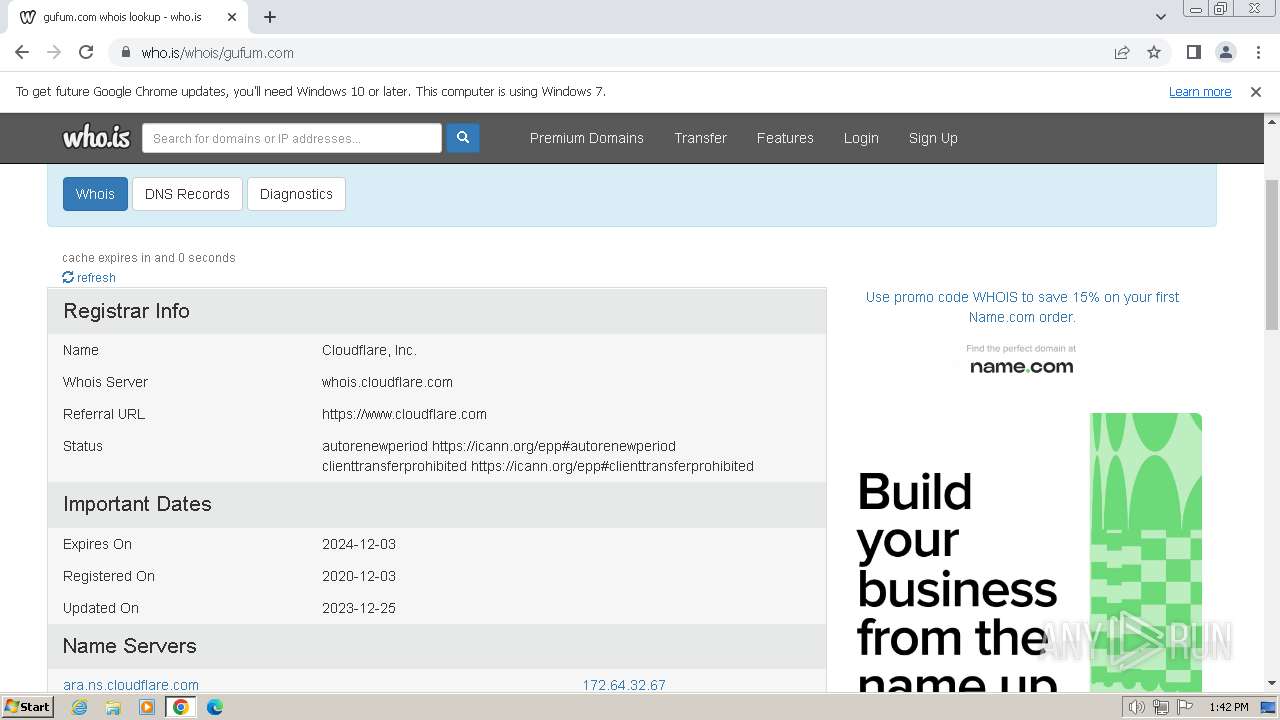Expand the tab search dropdown

[x=1160, y=17]
